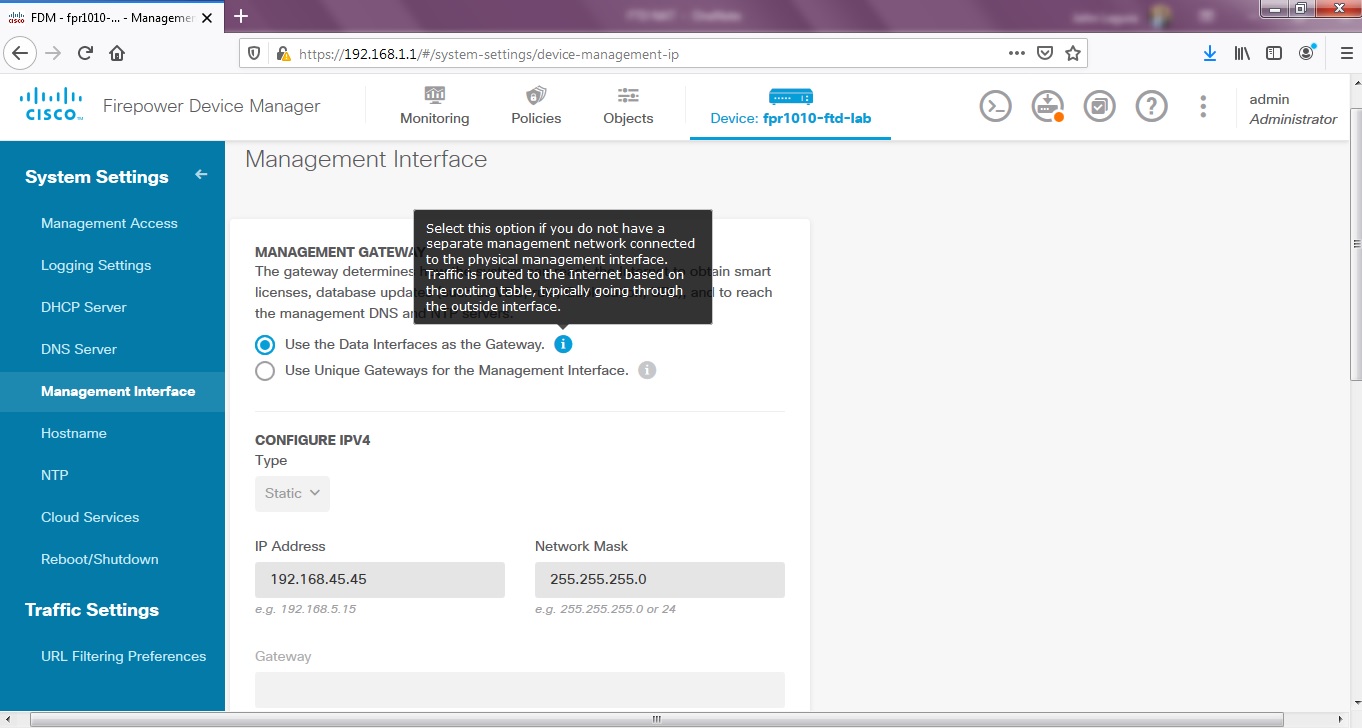Click the browser back button
Screen dimensions: 1362x728
pos(22,54)
